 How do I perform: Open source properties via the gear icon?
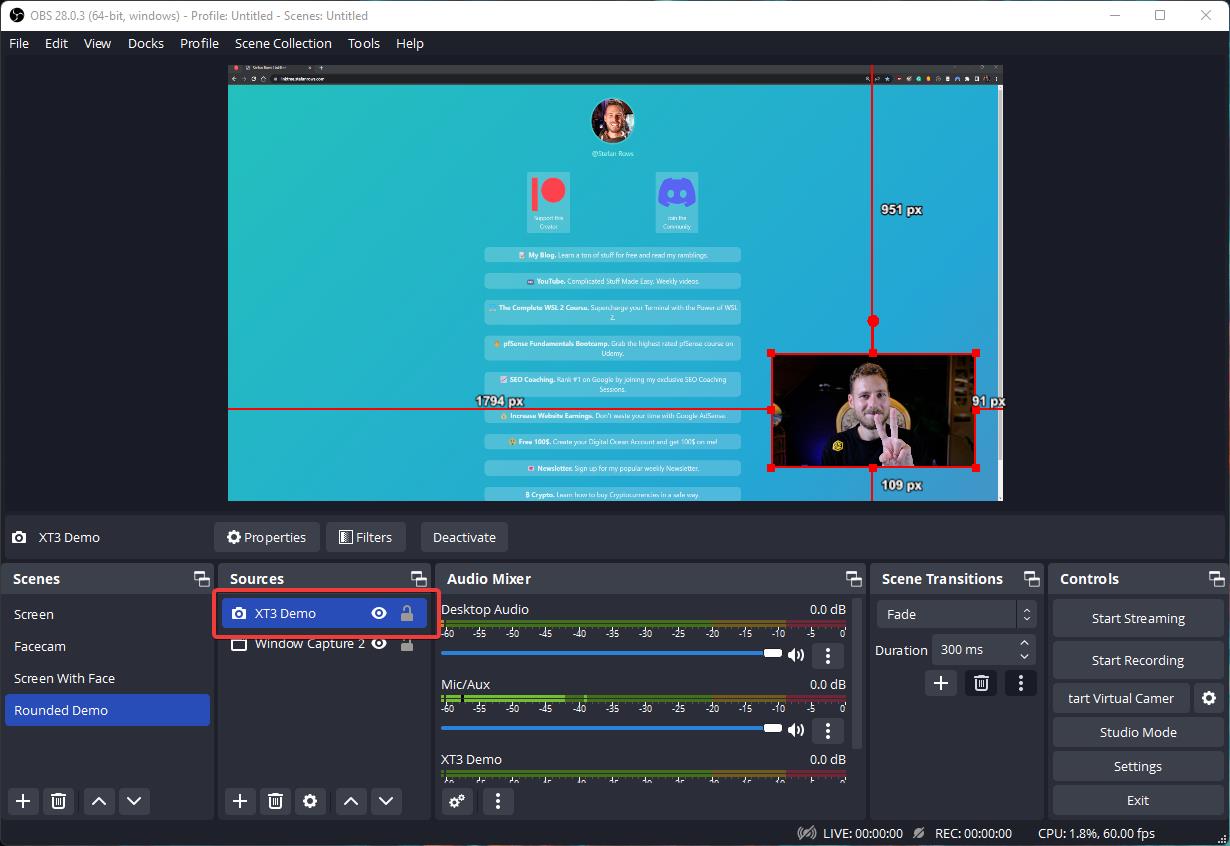[310, 801]
